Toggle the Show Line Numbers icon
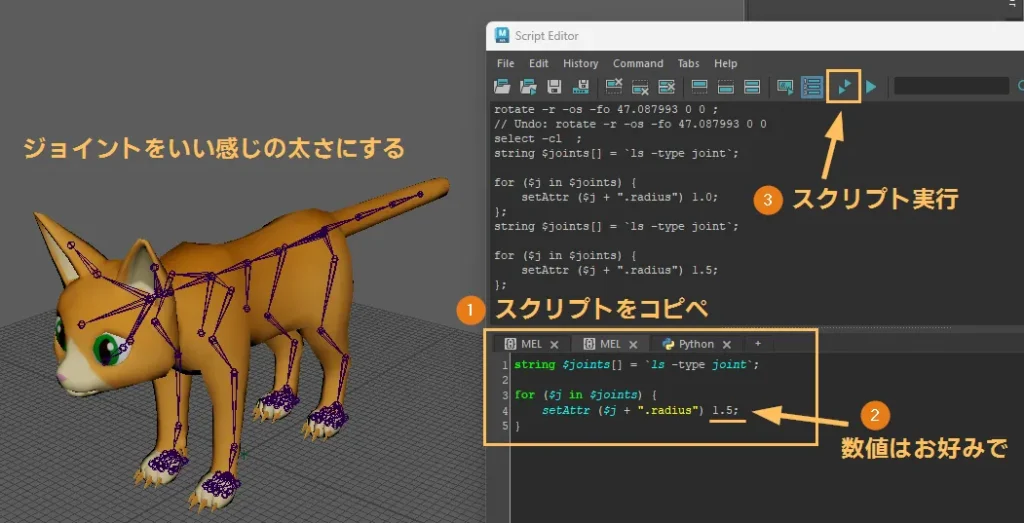 (x=812, y=86)
